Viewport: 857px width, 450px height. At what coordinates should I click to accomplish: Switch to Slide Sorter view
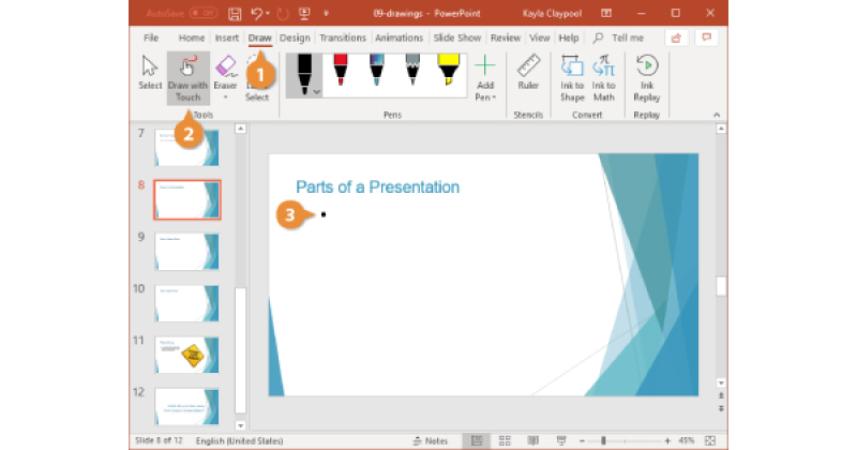[x=504, y=441]
